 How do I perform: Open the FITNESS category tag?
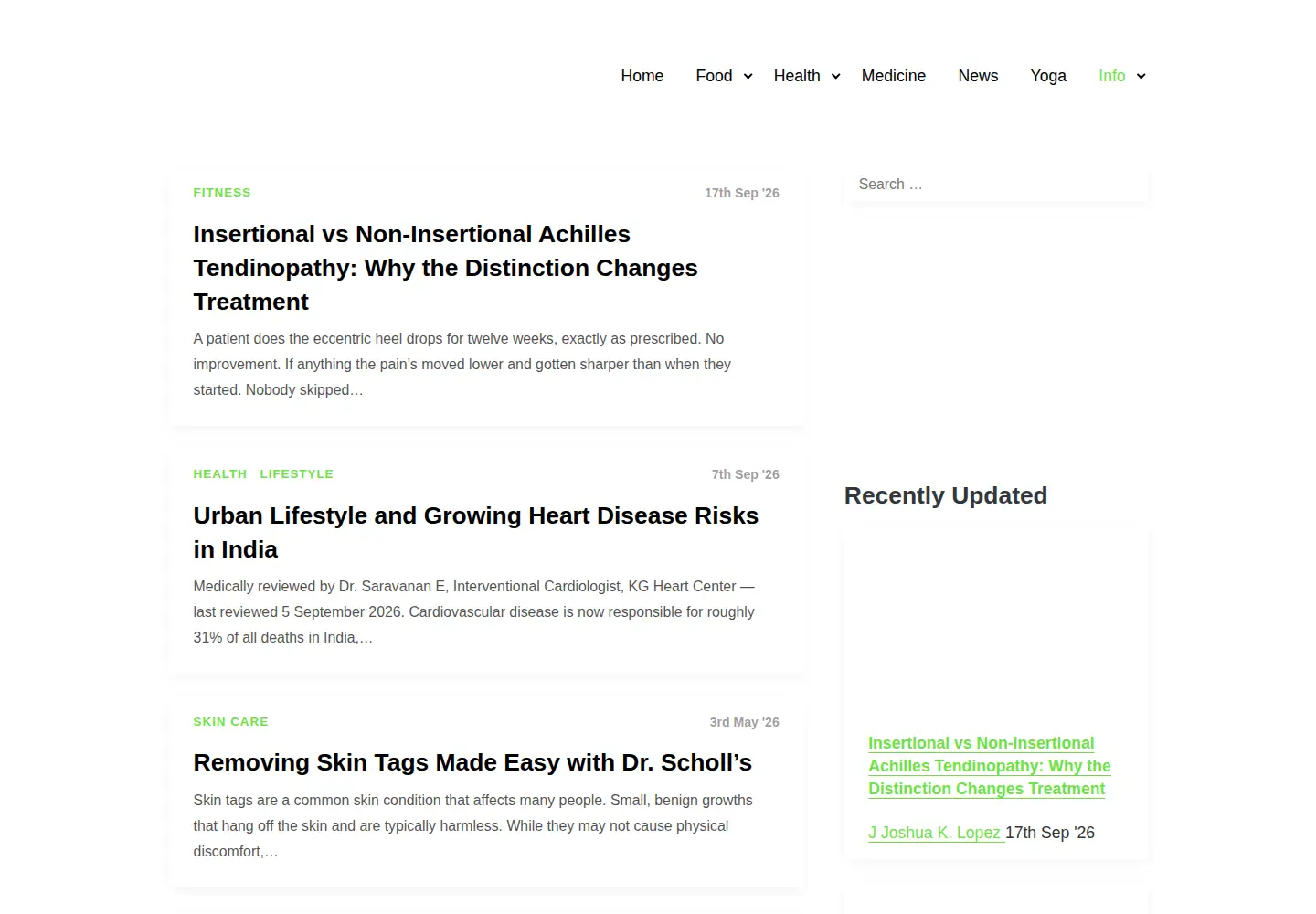tap(222, 193)
